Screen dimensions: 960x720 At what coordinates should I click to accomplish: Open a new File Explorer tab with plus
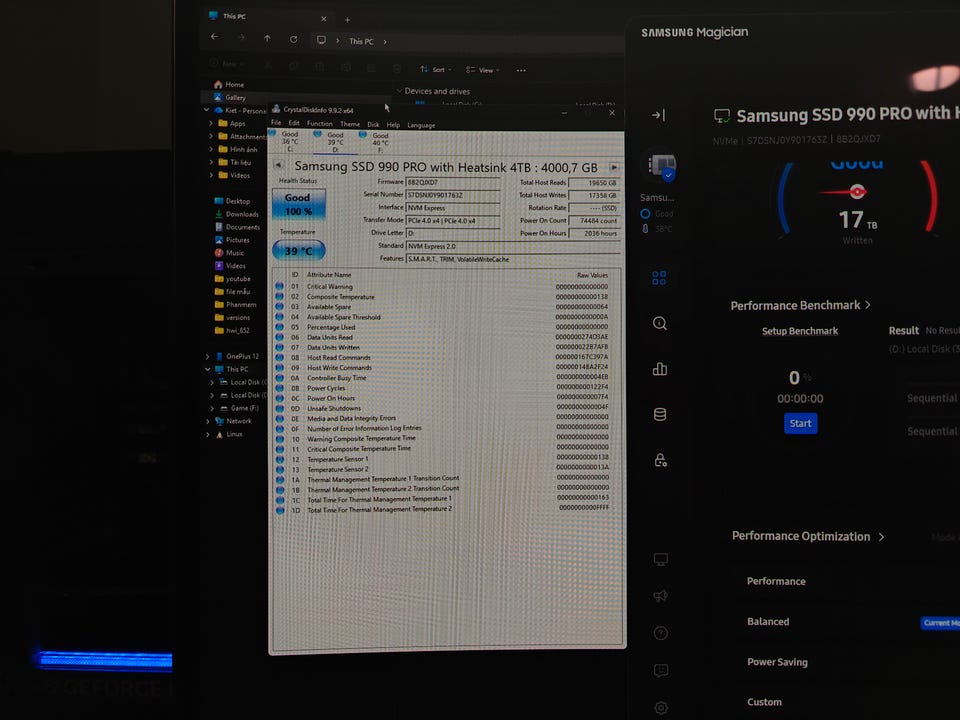click(x=347, y=20)
